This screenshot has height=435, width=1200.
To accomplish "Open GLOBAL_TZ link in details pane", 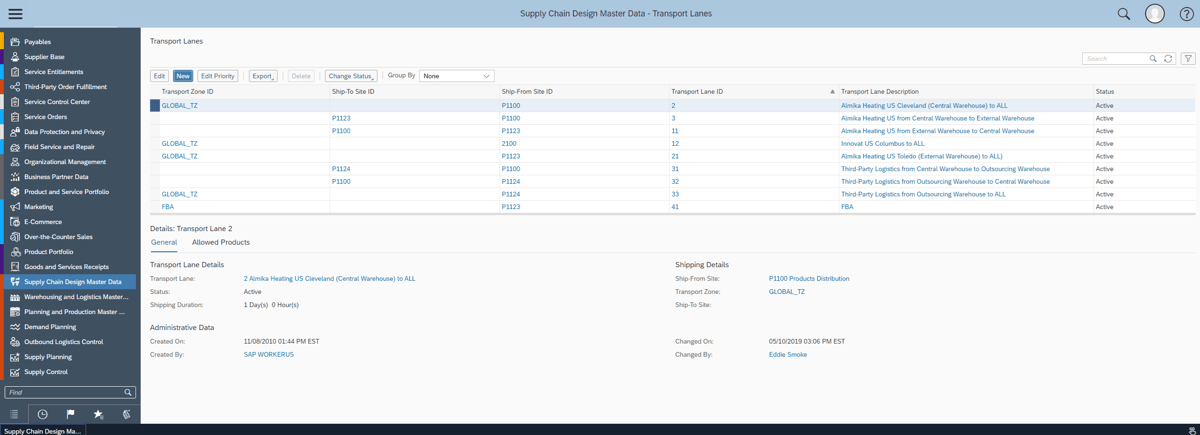I will [x=787, y=292].
